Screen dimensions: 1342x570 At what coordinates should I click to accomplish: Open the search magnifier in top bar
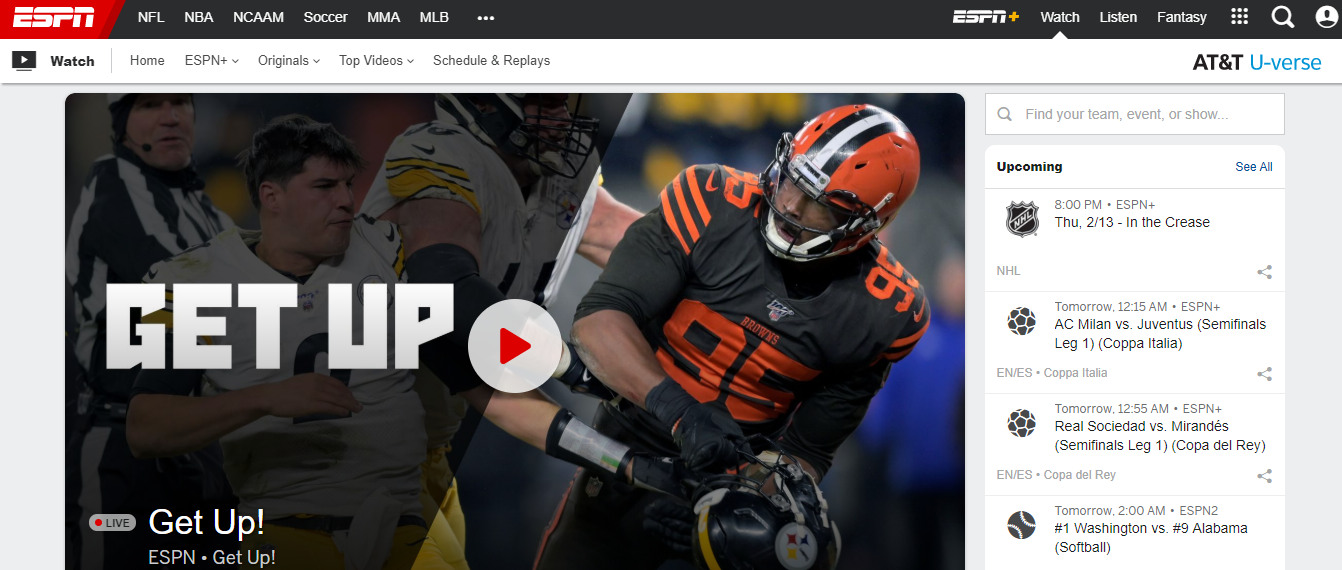click(1282, 17)
